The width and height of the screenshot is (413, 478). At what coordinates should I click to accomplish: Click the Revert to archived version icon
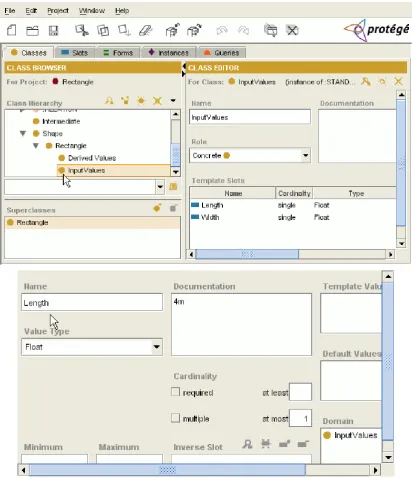click(x=194, y=30)
